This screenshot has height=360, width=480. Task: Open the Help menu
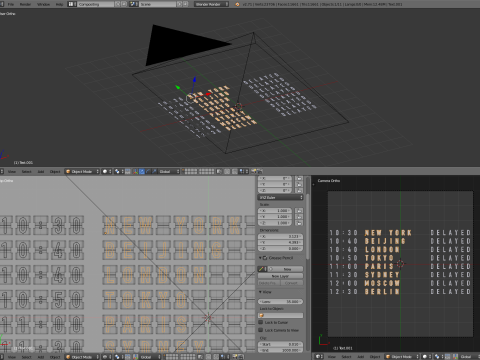59,4
